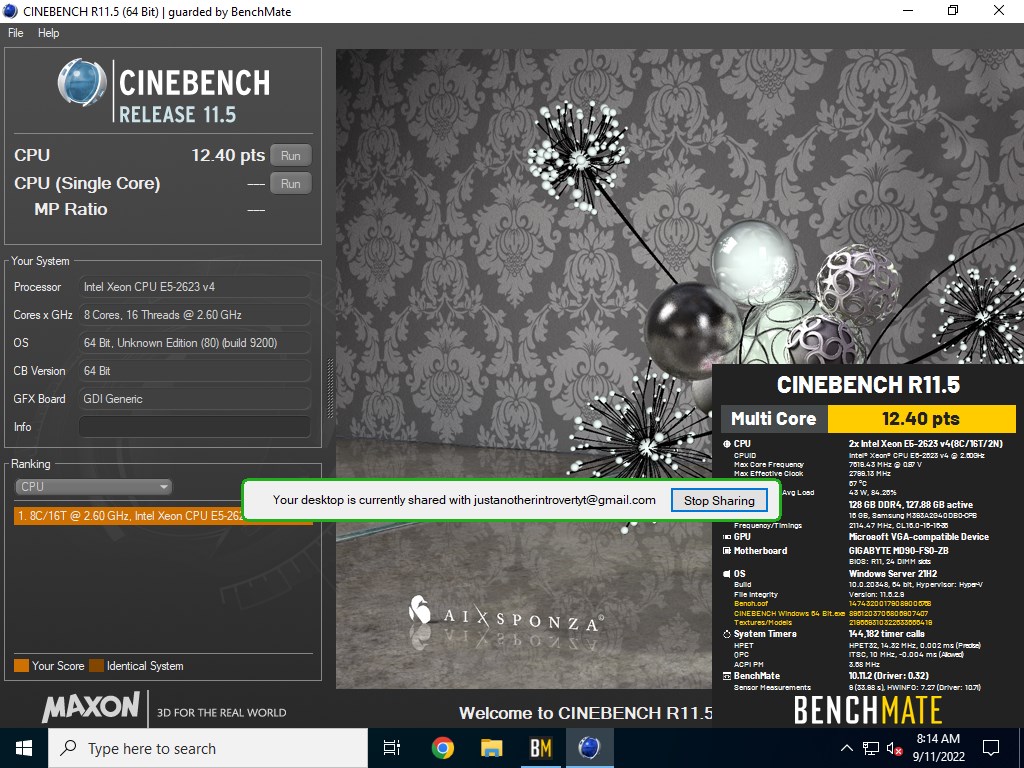
Task: Click the Windows Server 21H2 text
Action: point(893,573)
